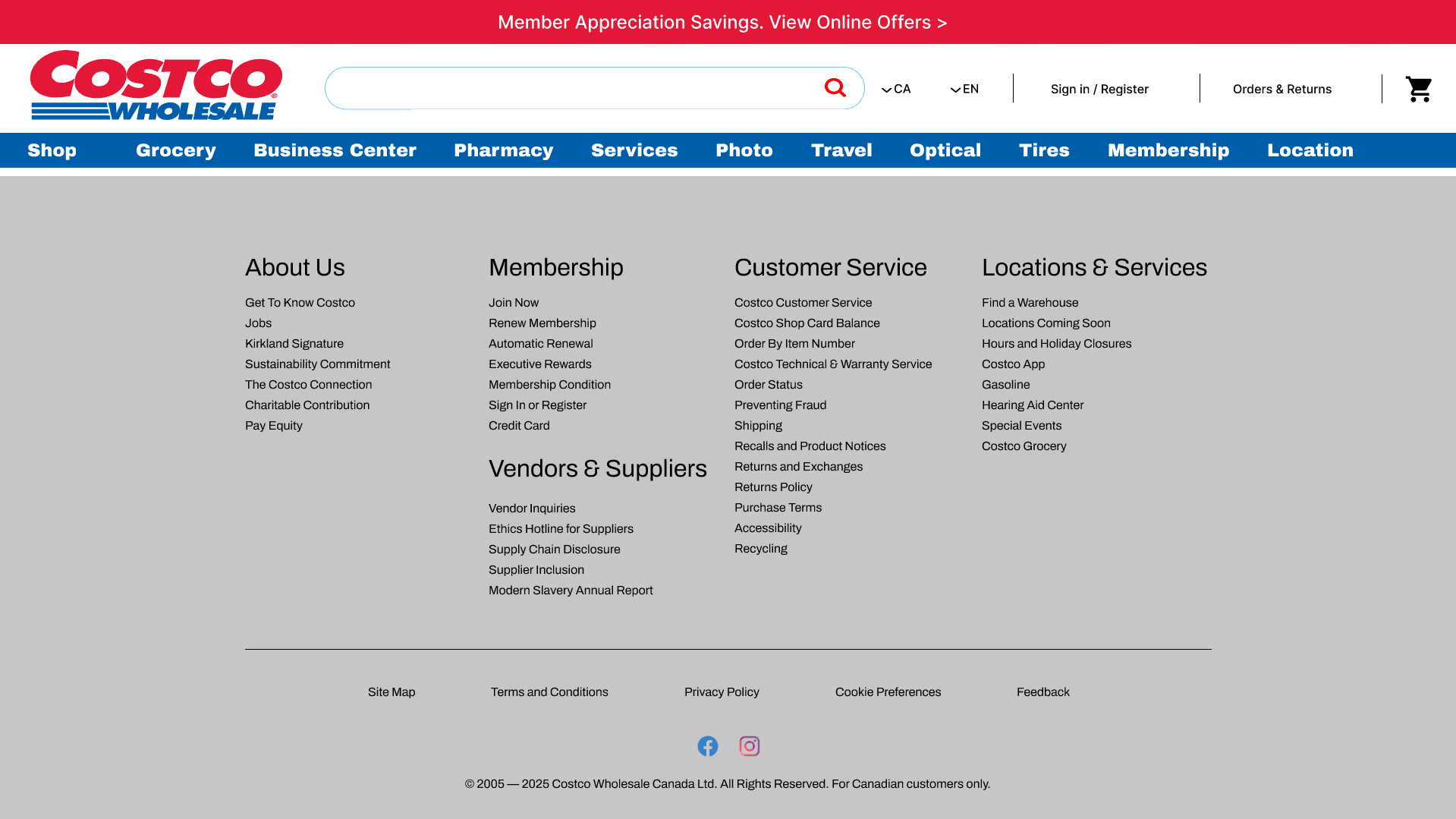The width and height of the screenshot is (1456, 819).
Task: Open the Pay Equity link
Action: pyautogui.click(x=273, y=425)
